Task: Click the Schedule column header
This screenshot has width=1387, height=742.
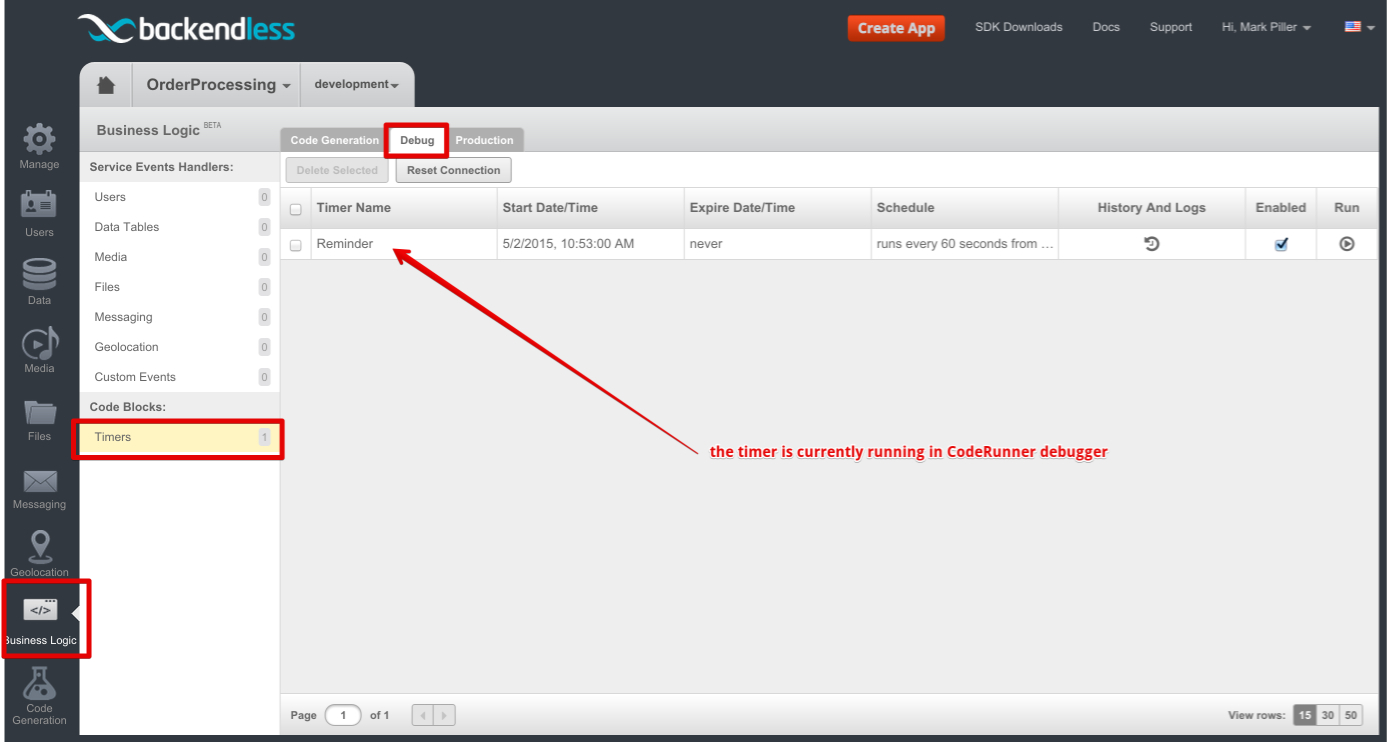Action: click(964, 208)
